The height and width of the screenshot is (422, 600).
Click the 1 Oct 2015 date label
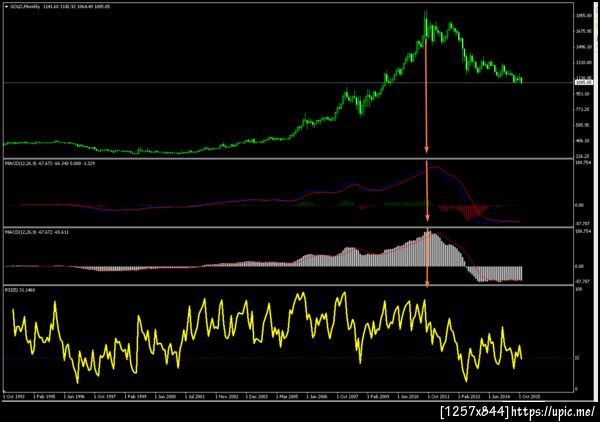[x=530, y=397]
